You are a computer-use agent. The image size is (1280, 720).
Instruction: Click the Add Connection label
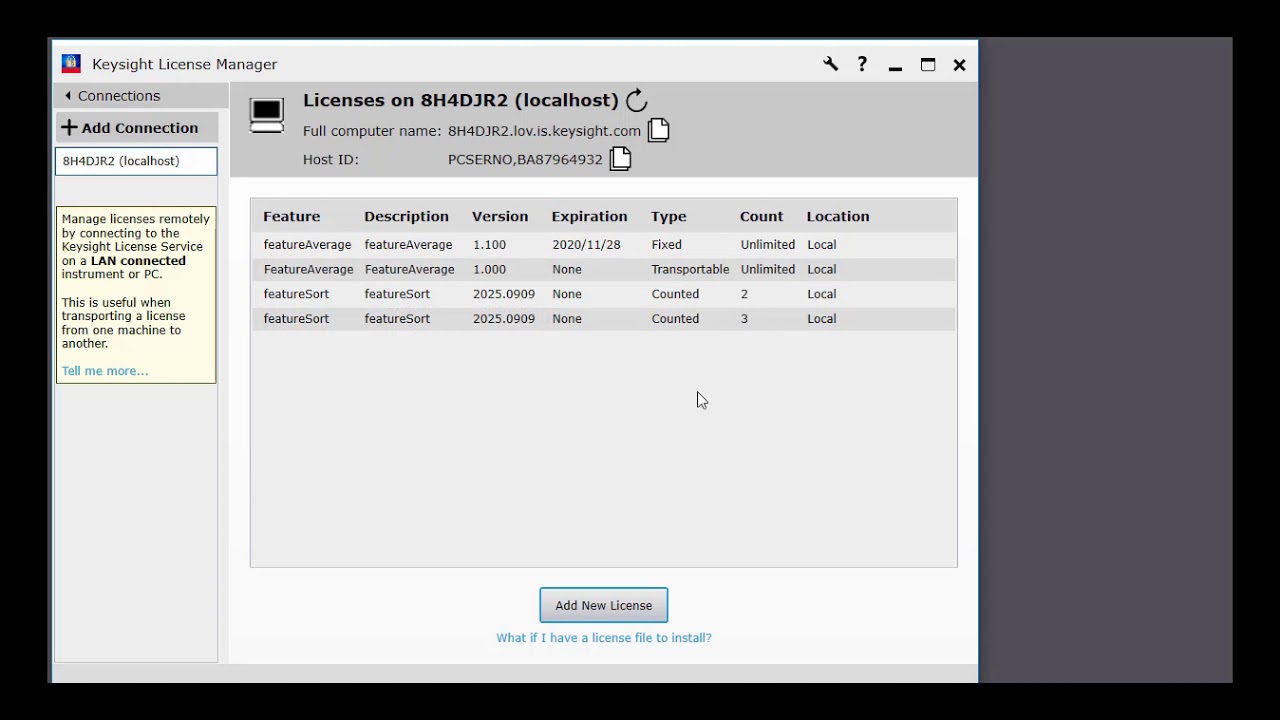point(140,128)
